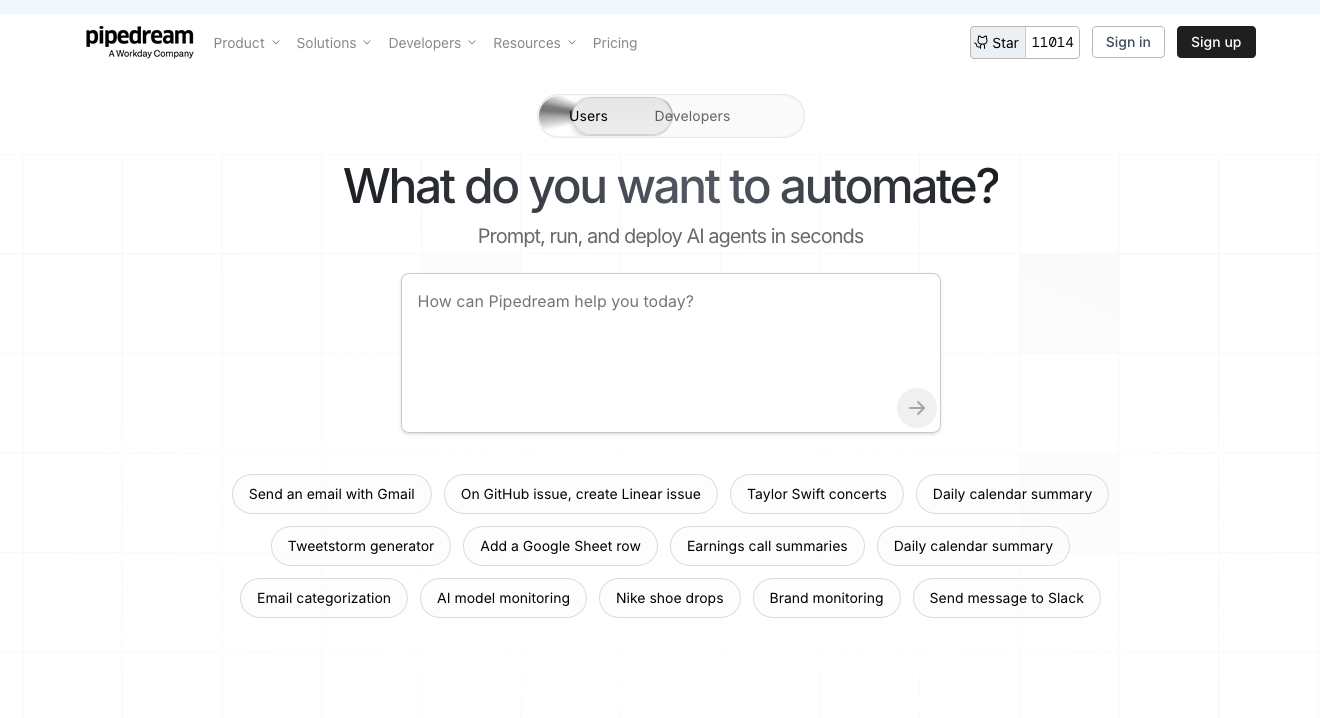
Task: Select the 'Tweetstorm generator' suggestion chip
Action: click(x=360, y=546)
